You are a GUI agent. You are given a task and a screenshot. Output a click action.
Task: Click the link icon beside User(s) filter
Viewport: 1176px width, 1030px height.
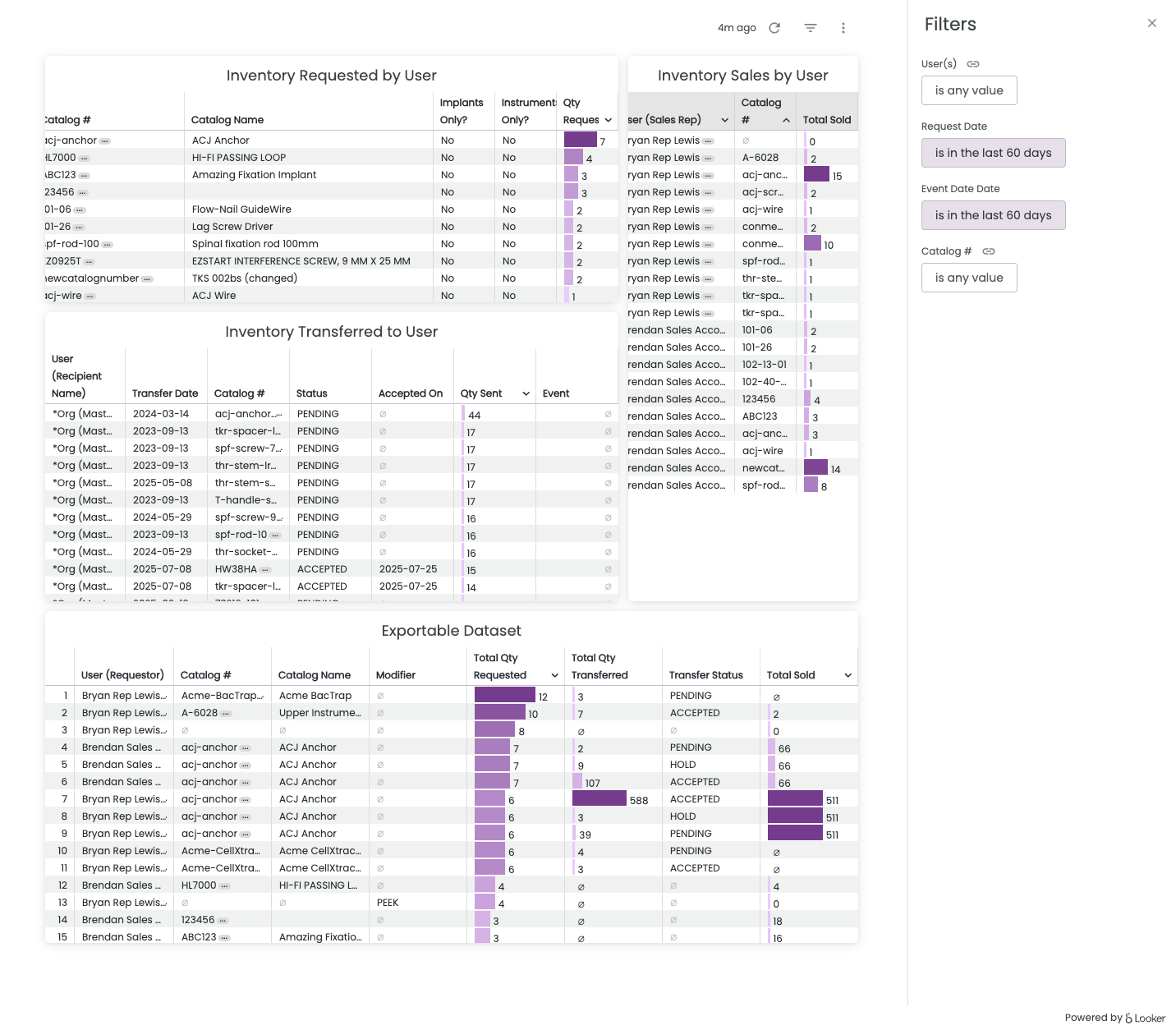[973, 64]
